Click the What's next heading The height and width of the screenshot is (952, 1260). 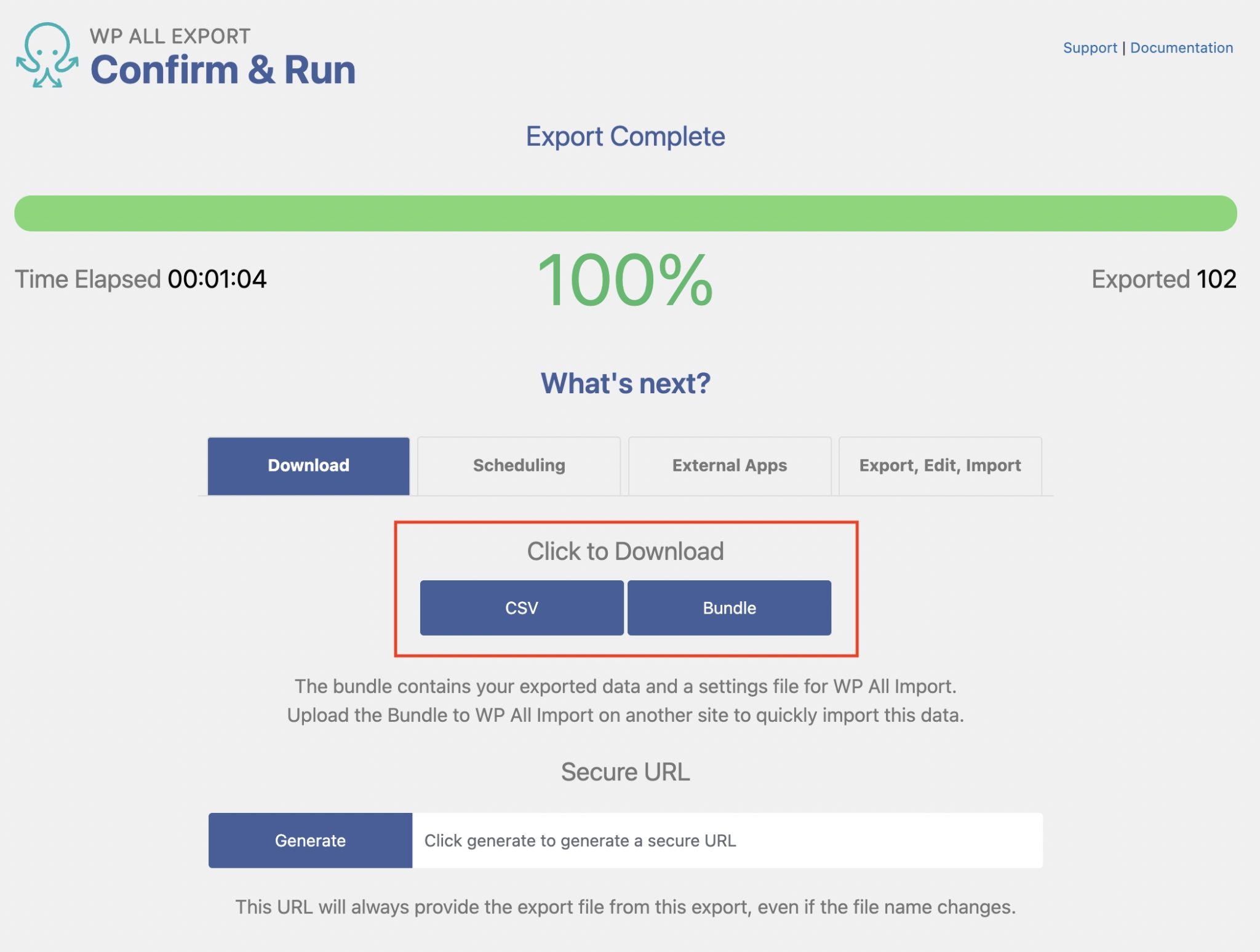coord(626,383)
